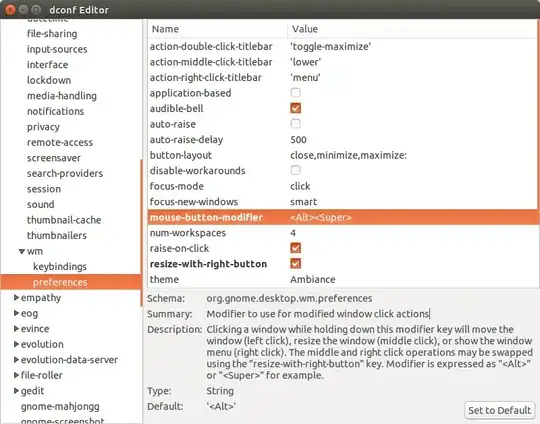Viewport: 540px width, 424px height.
Task: Click the Set to Default button
Action: (499, 410)
